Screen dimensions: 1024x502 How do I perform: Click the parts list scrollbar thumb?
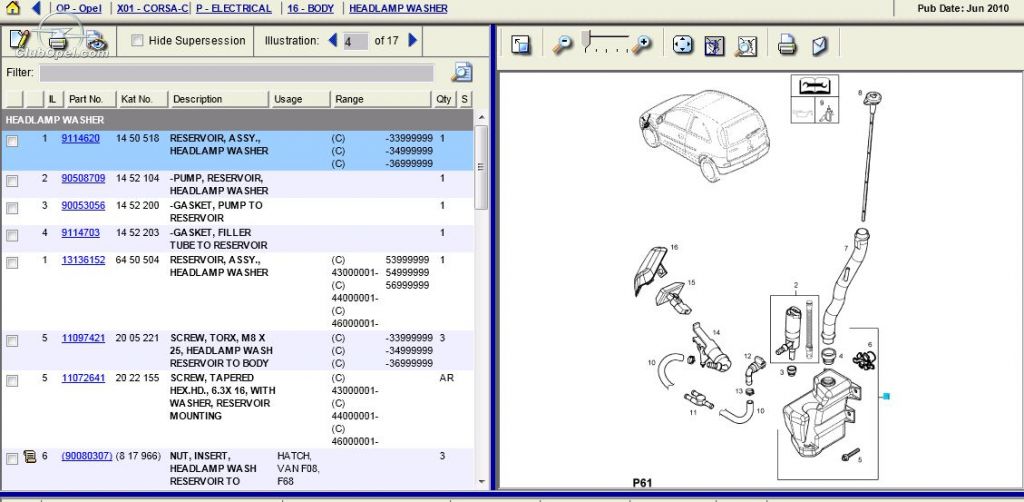pos(482,167)
